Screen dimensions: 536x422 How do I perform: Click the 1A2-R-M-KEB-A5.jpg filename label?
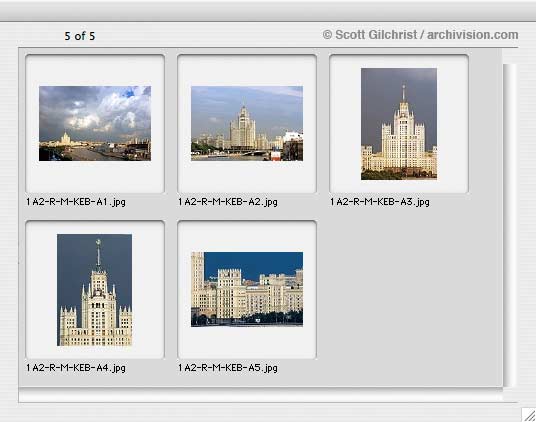point(228,368)
